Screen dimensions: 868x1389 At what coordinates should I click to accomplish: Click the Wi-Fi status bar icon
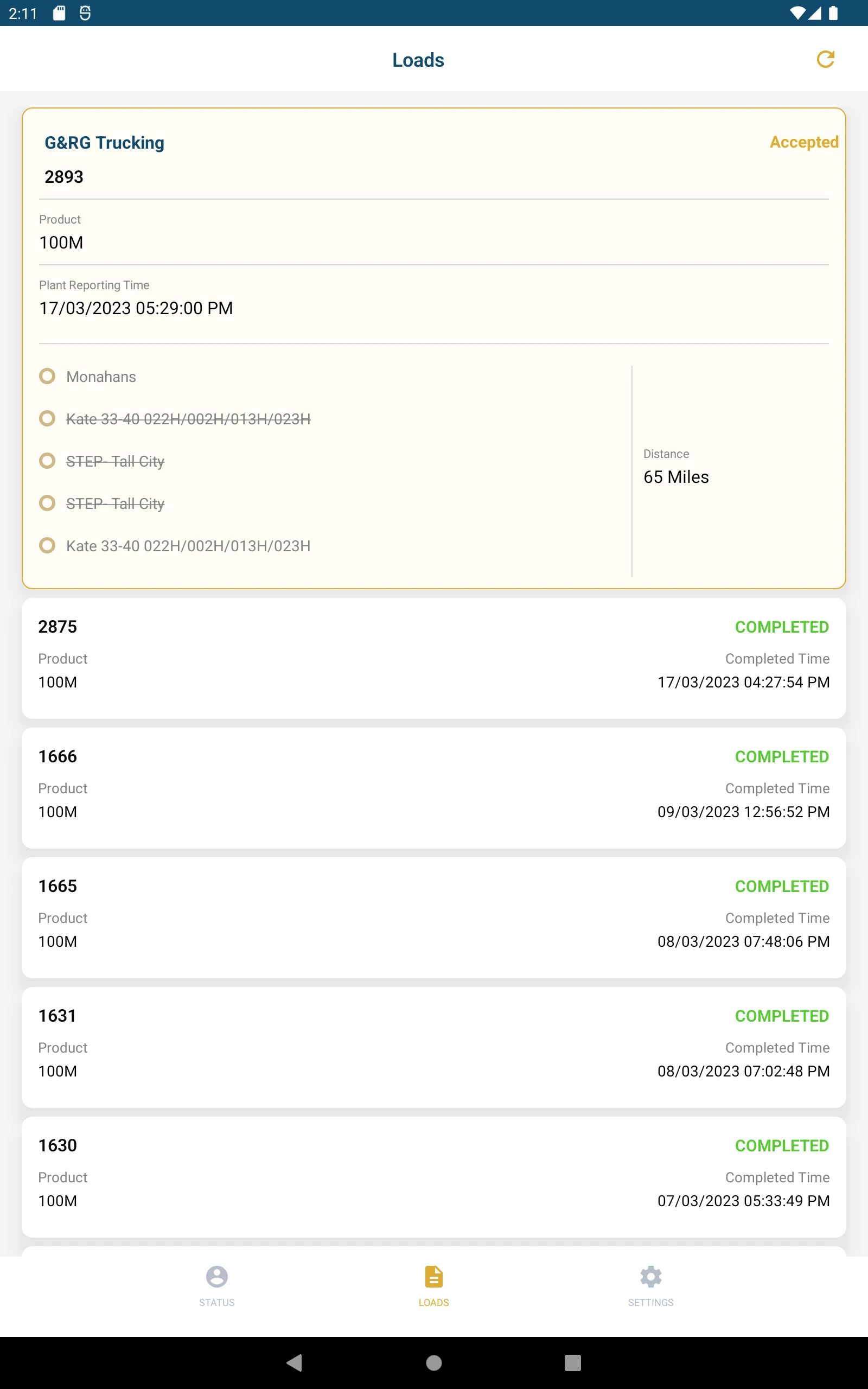797,12
